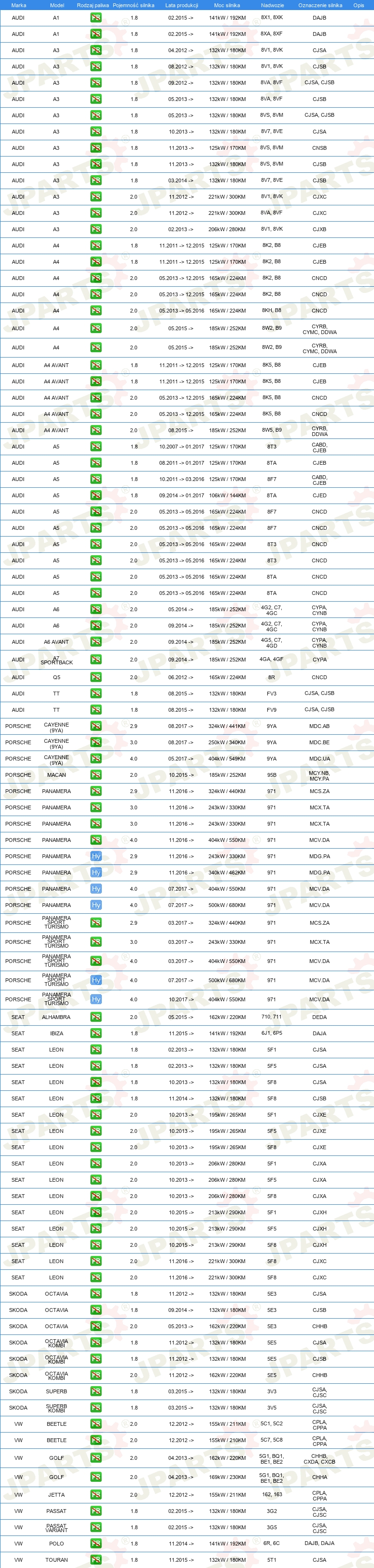Click body code 6R, 6C
The image size is (374, 1568).
click(271, 1543)
